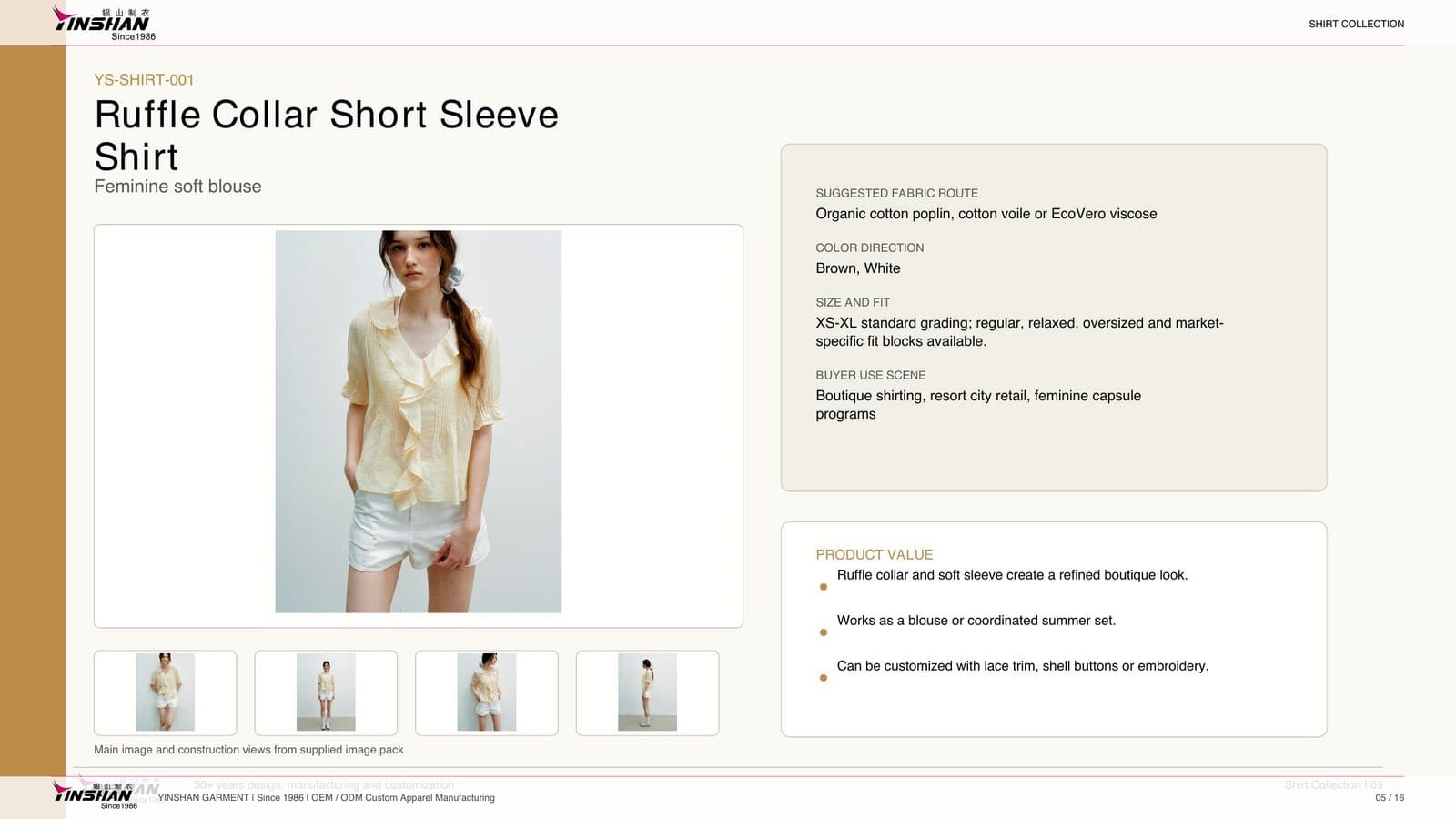Select the fourth thumbnail, the side view
The image size is (1456, 819).
point(647,692)
